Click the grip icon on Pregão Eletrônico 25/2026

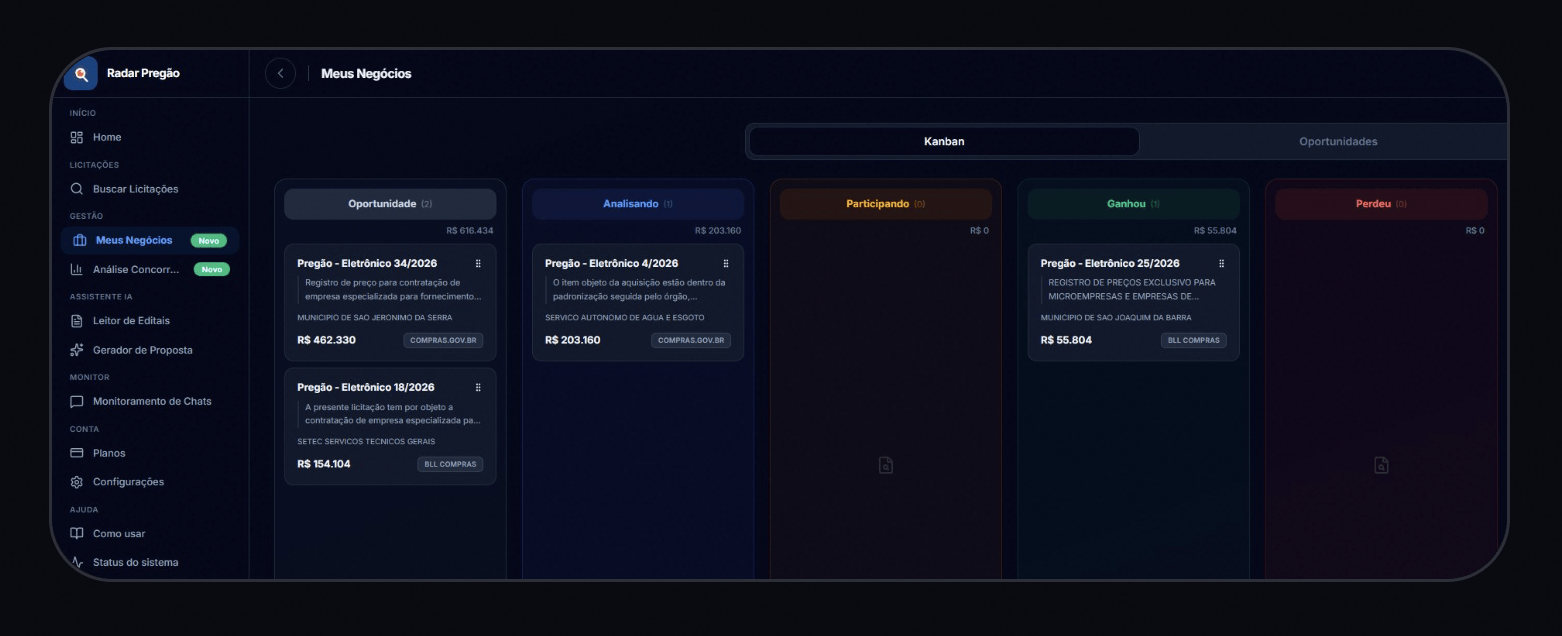1222,264
